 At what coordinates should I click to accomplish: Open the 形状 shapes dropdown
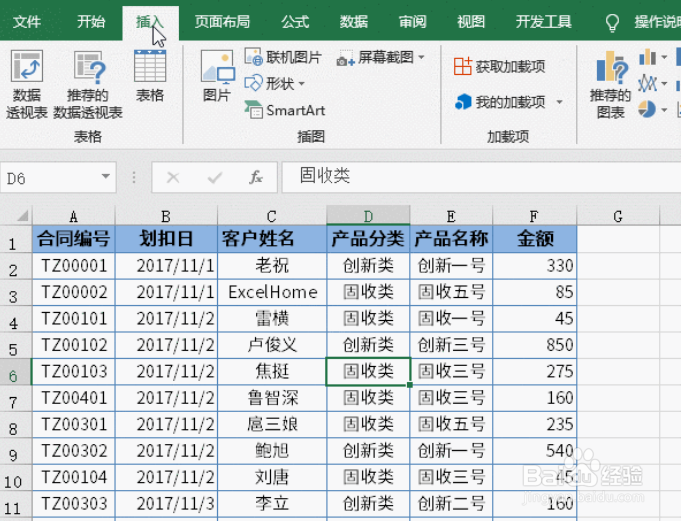tap(274, 83)
